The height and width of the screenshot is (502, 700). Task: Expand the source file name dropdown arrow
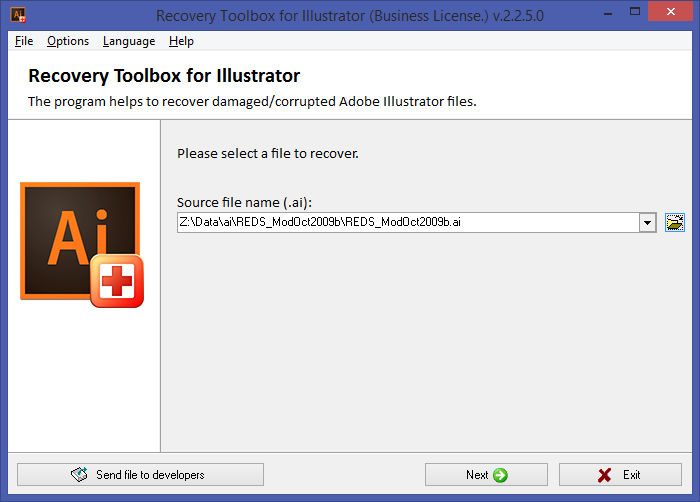(x=647, y=222)
